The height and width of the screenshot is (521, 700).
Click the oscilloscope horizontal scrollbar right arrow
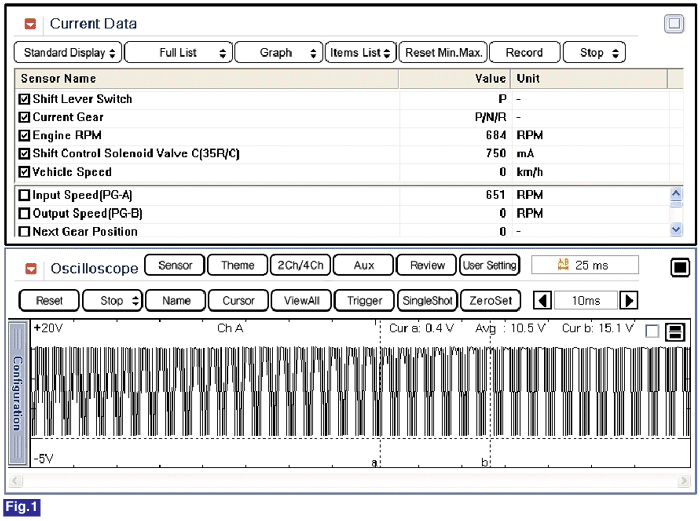683,481
